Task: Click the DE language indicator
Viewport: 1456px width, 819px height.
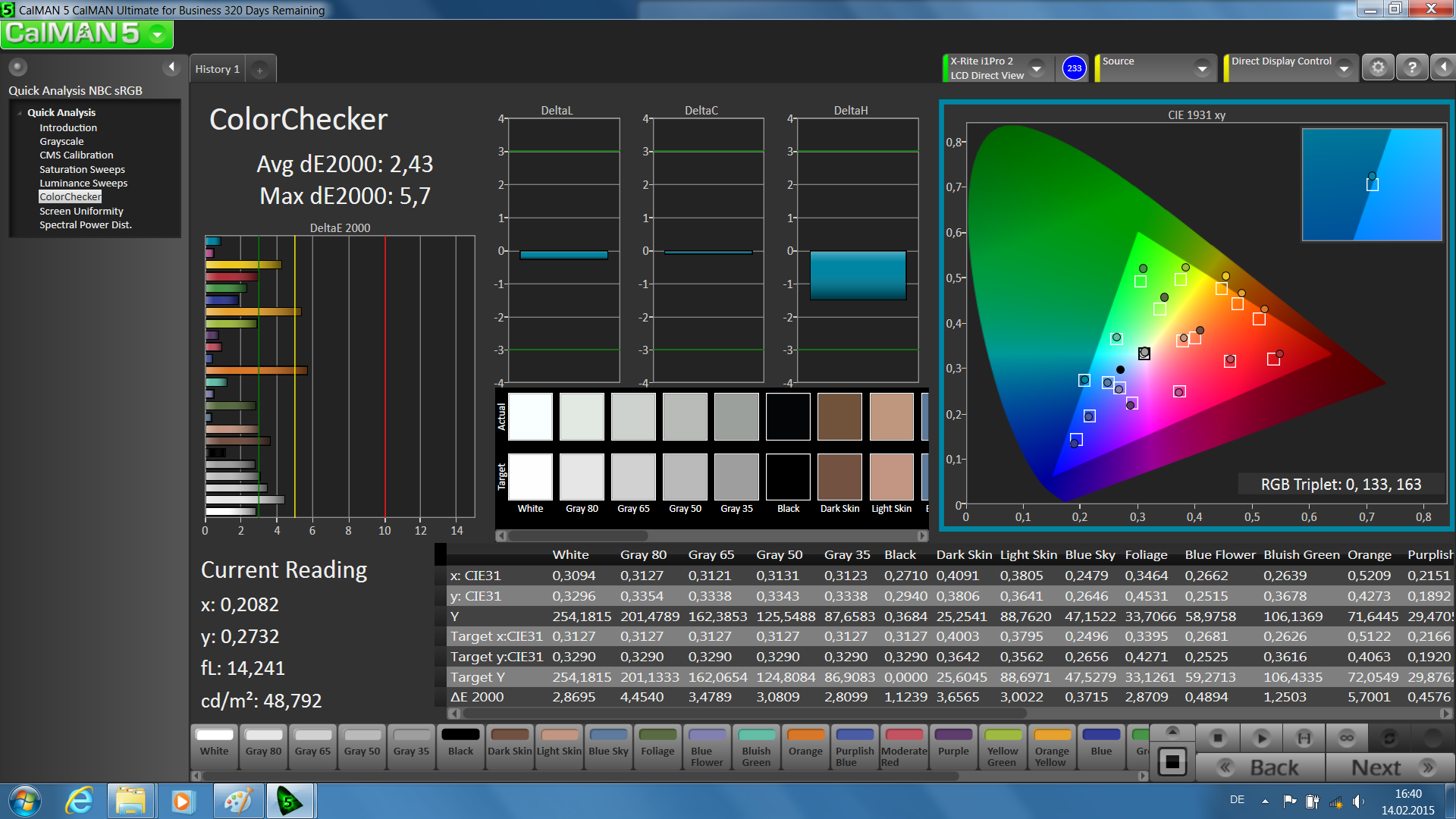Action: 1237,800
